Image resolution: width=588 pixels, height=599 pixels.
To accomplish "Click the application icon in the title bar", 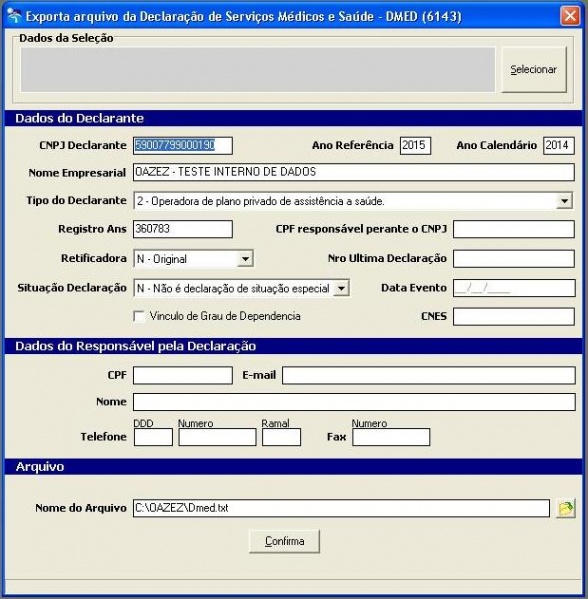I will (14, 16).
